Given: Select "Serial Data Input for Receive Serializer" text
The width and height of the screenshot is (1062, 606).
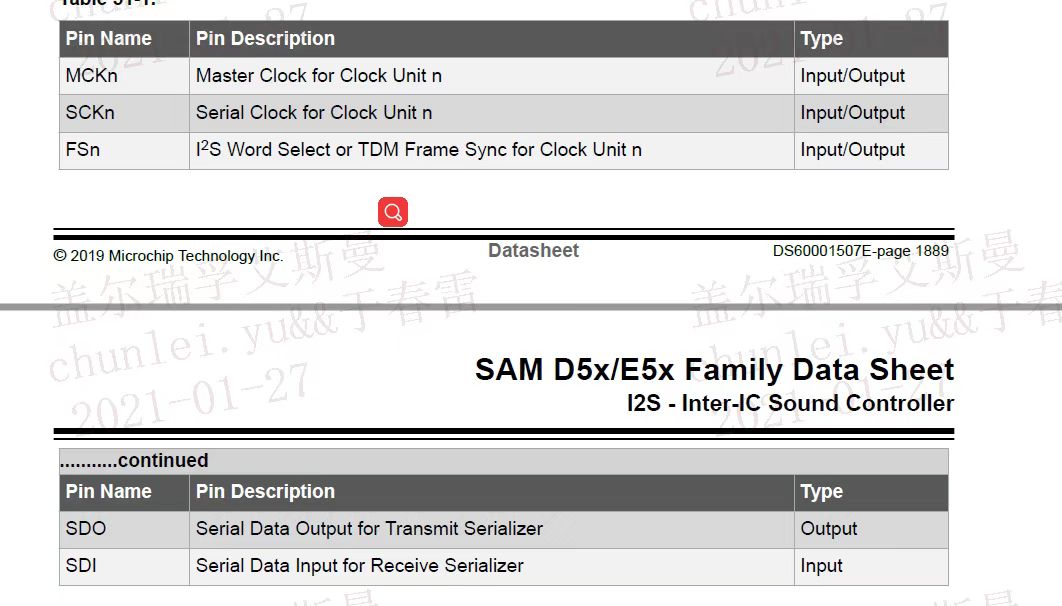Looking at the screenshot, I should coord(360,566).
